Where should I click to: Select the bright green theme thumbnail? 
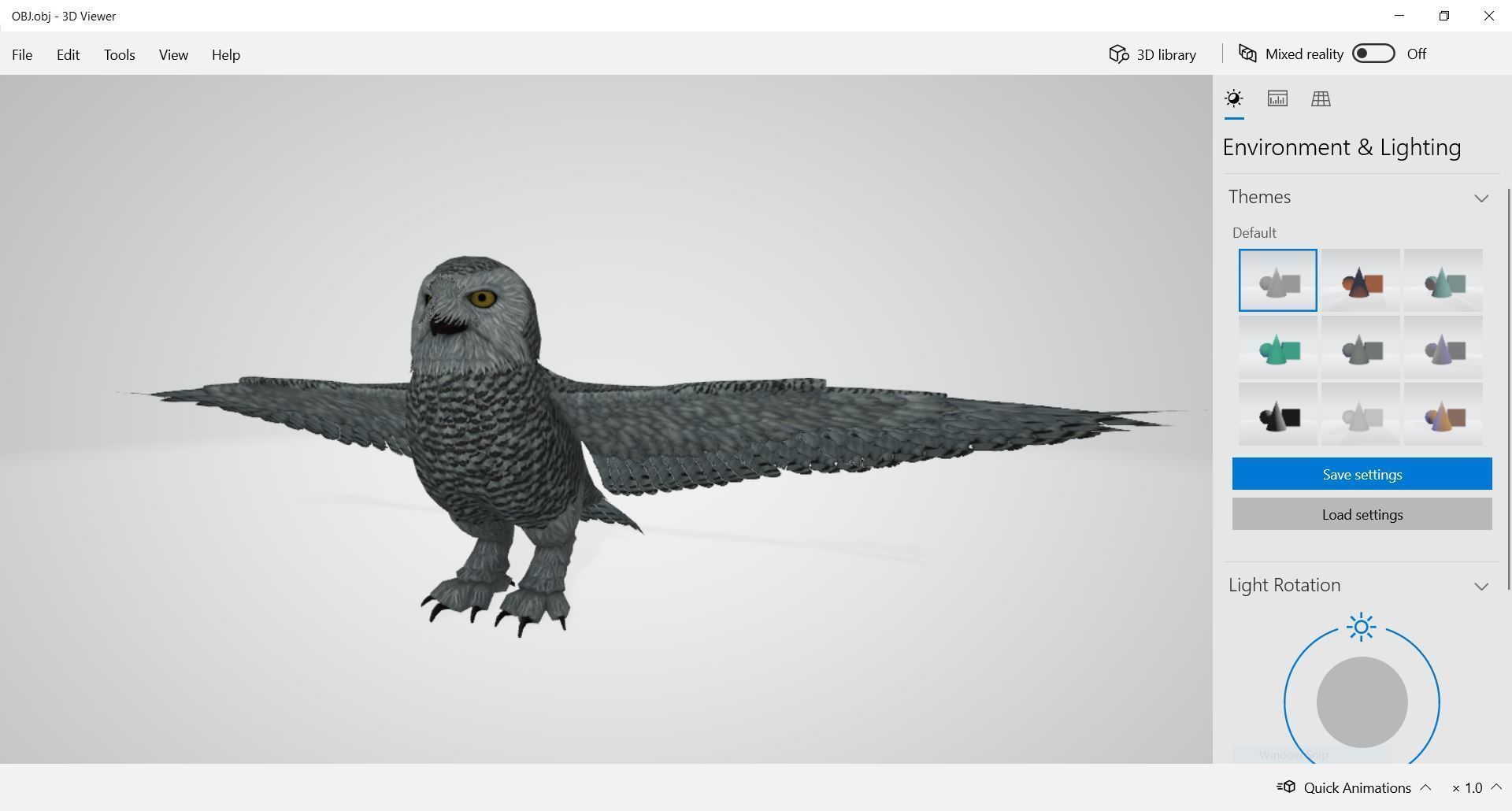pos(1277,347)
